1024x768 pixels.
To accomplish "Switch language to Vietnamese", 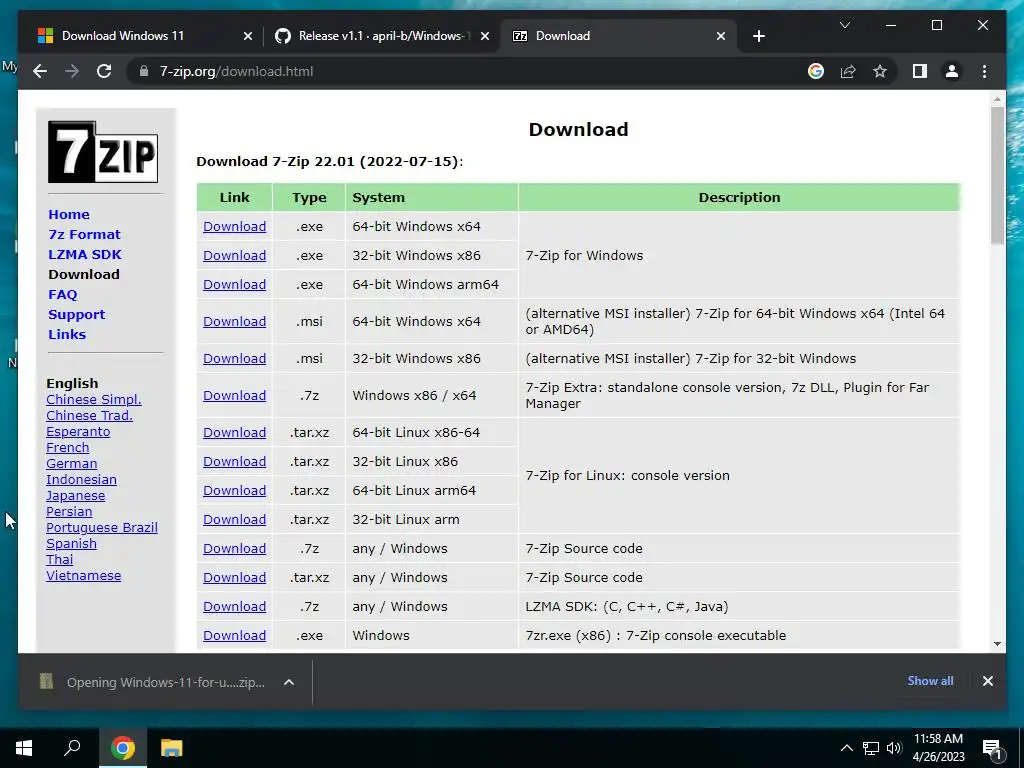I will tap(84, 575).
